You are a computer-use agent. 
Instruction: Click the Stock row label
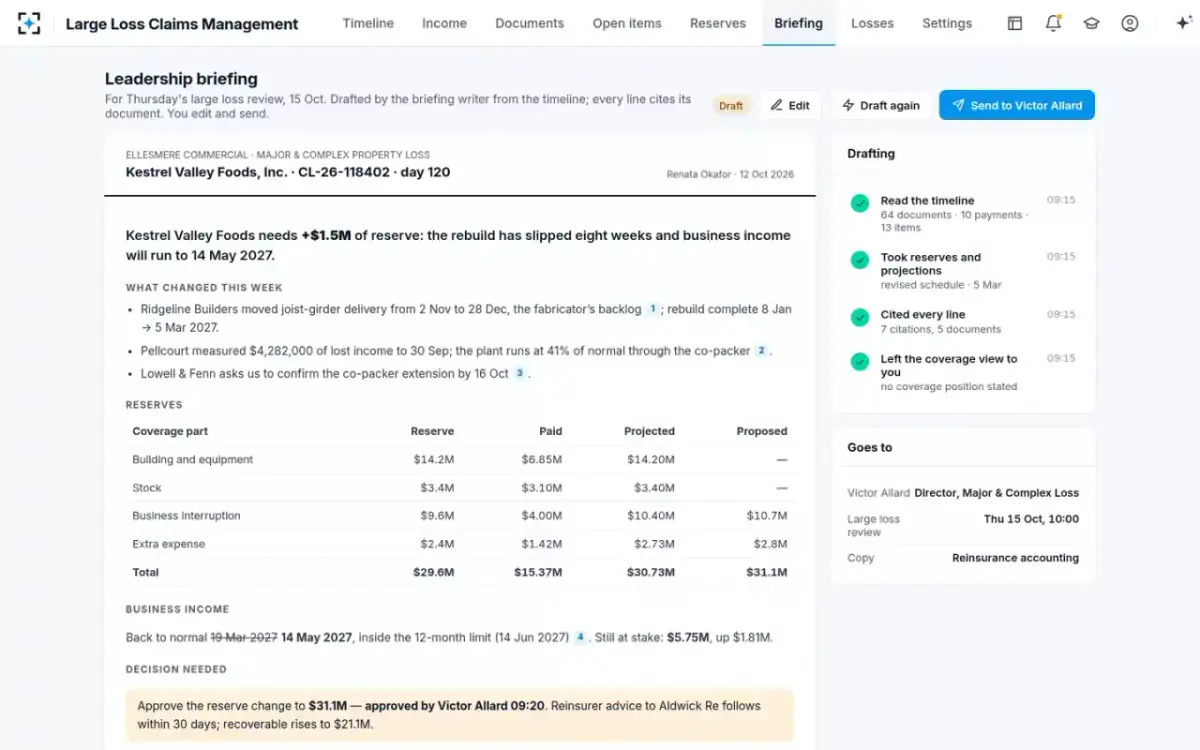[147, 488]
